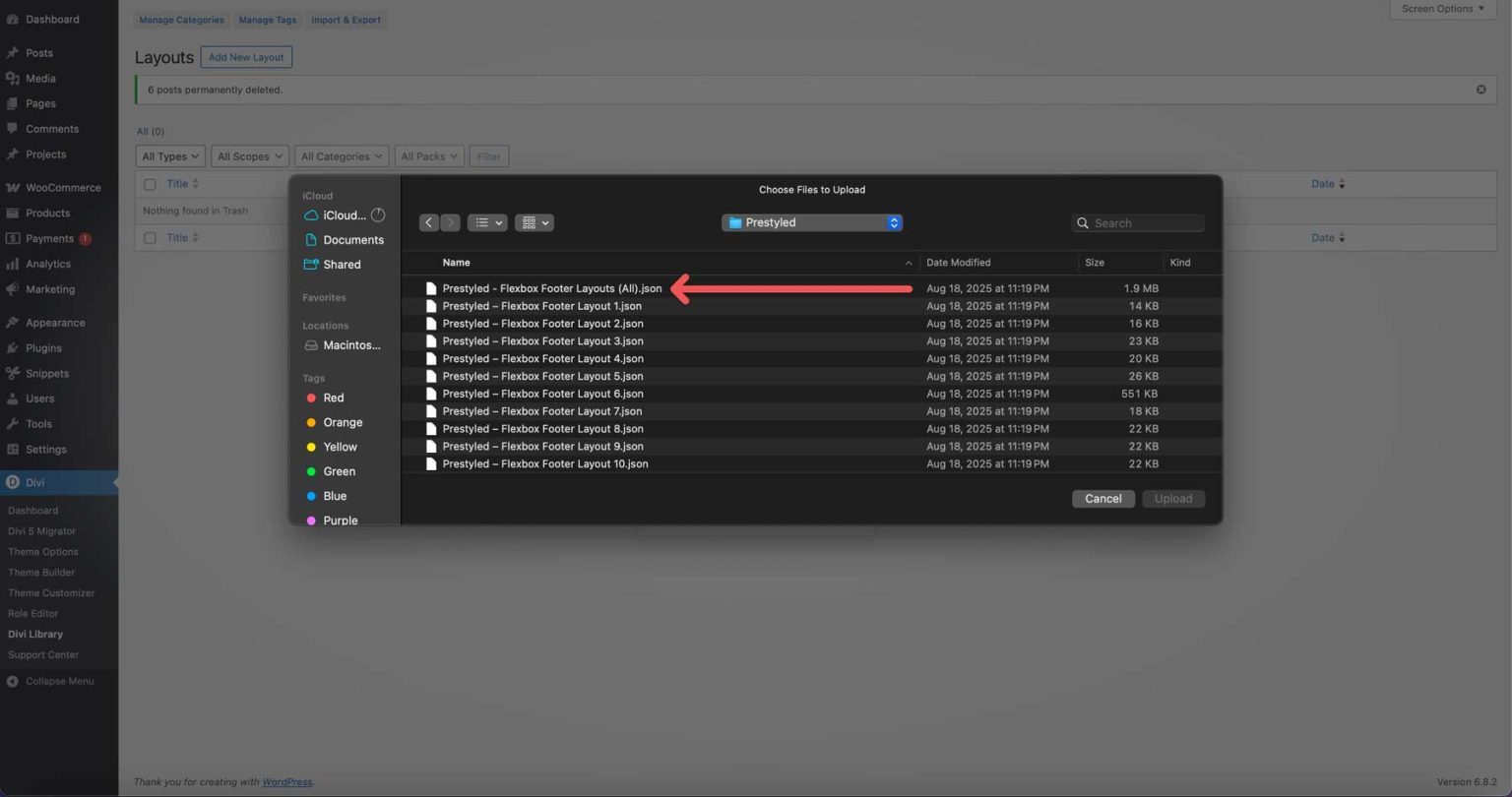Check the bottom Title select-all checkbox

[x=150, y=238]
